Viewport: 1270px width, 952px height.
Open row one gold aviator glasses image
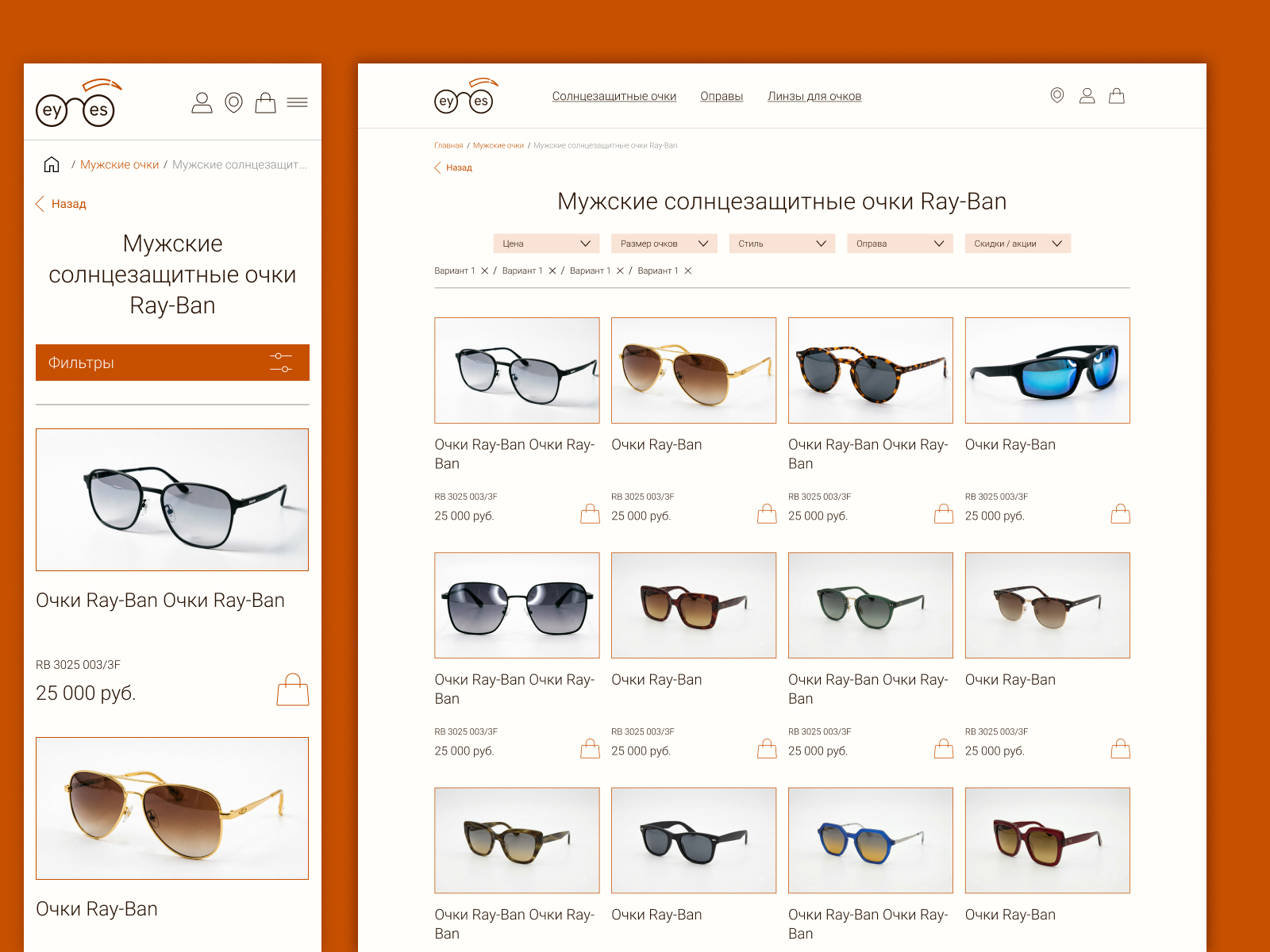694,370
